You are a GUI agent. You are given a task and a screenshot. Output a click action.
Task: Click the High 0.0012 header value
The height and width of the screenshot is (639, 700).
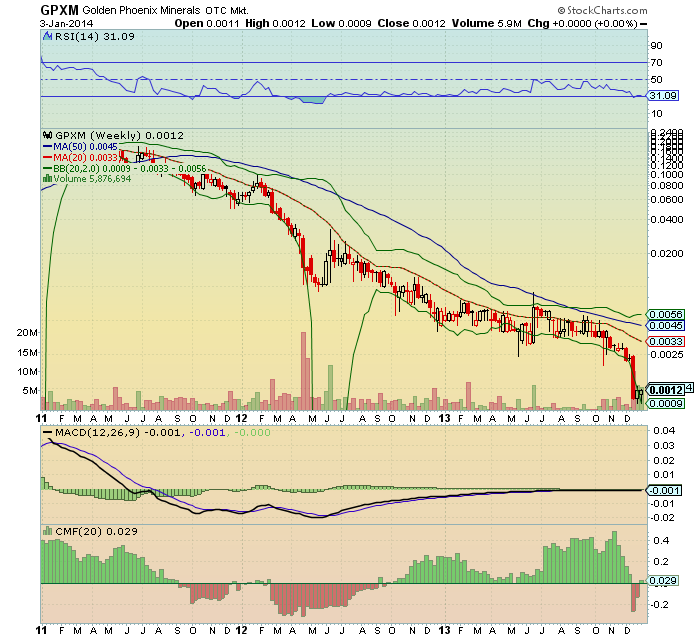pos(275,24)
